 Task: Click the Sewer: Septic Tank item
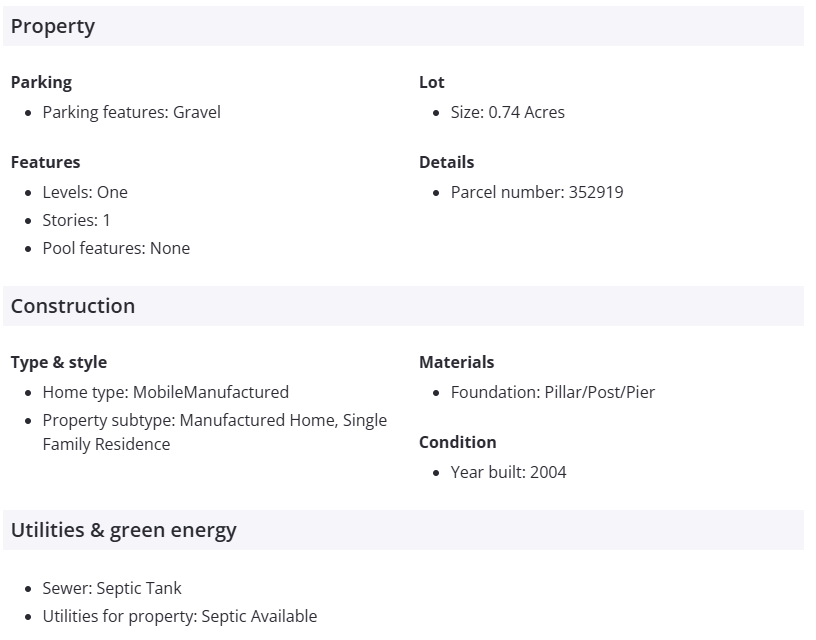click(x=112, y=588)
